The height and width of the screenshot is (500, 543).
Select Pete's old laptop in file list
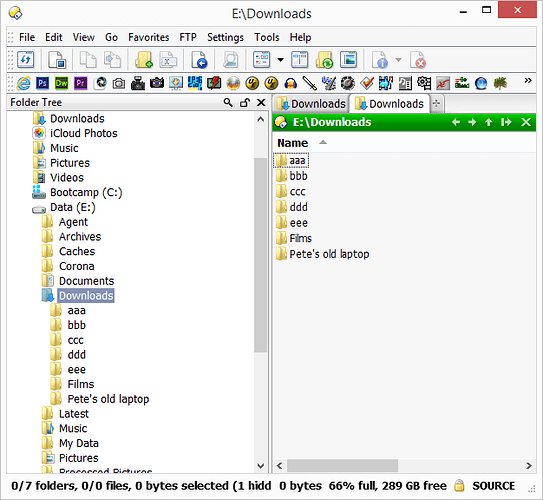pos(322,254)
